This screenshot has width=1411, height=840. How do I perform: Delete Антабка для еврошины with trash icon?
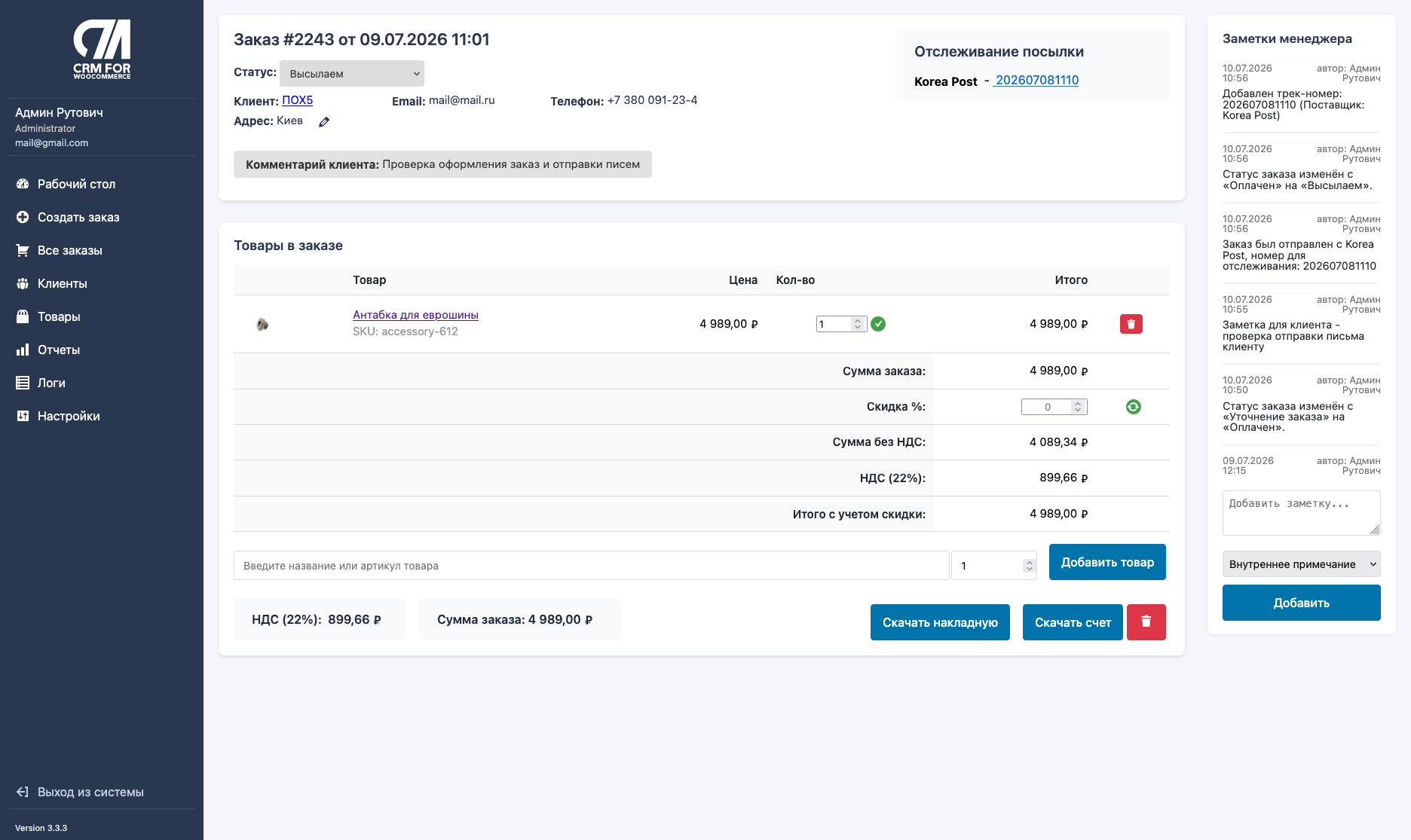[x=1131, y=324]
